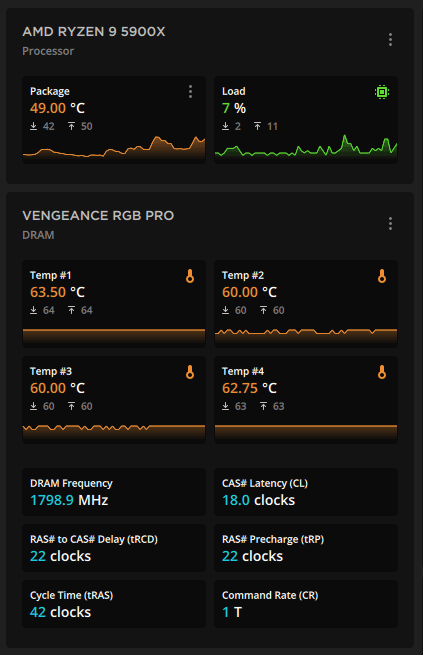Image resolution: width=423 pixels, height=655 pixels.
Task: Click the thermometer icon on Temp #4
Action: 382,372
